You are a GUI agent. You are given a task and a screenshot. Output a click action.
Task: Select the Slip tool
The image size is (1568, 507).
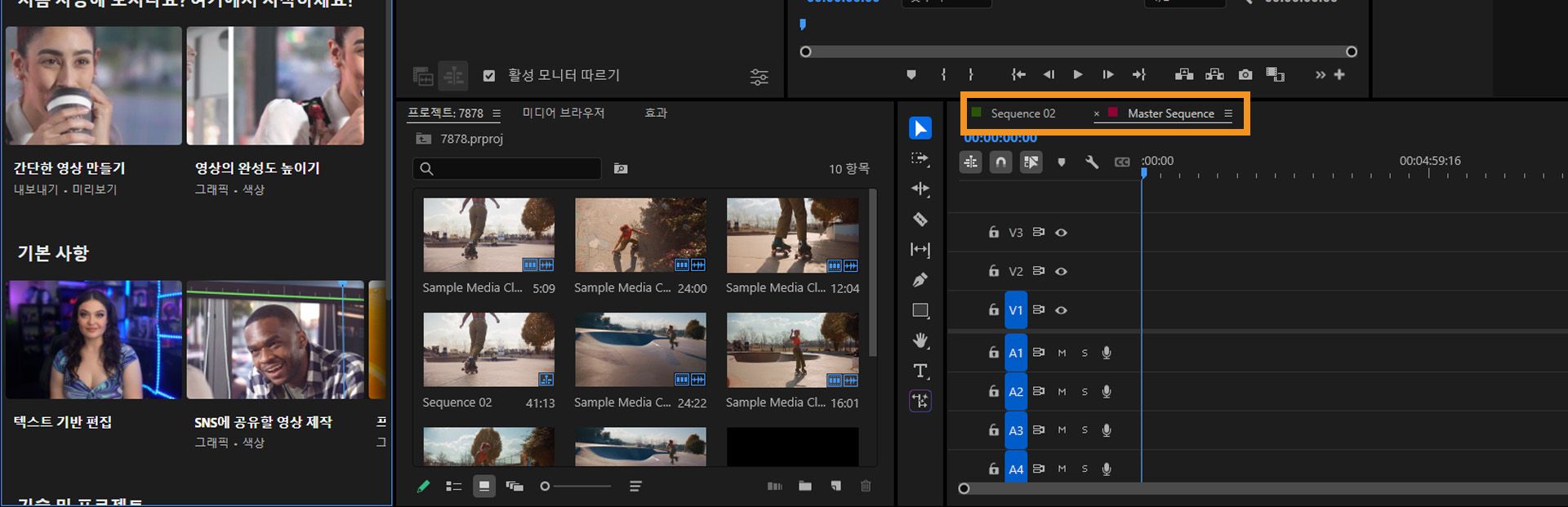pos(920,250)
